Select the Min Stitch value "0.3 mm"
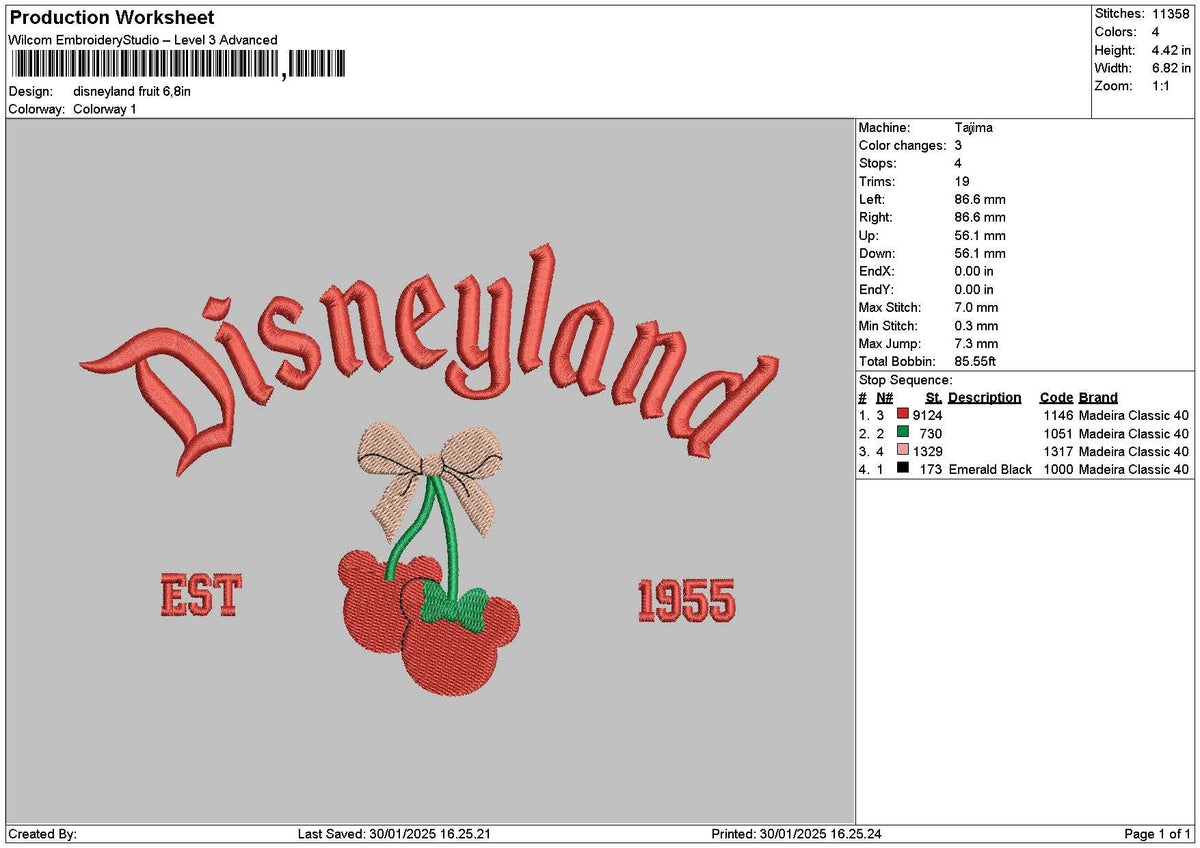 click(976, 326)
